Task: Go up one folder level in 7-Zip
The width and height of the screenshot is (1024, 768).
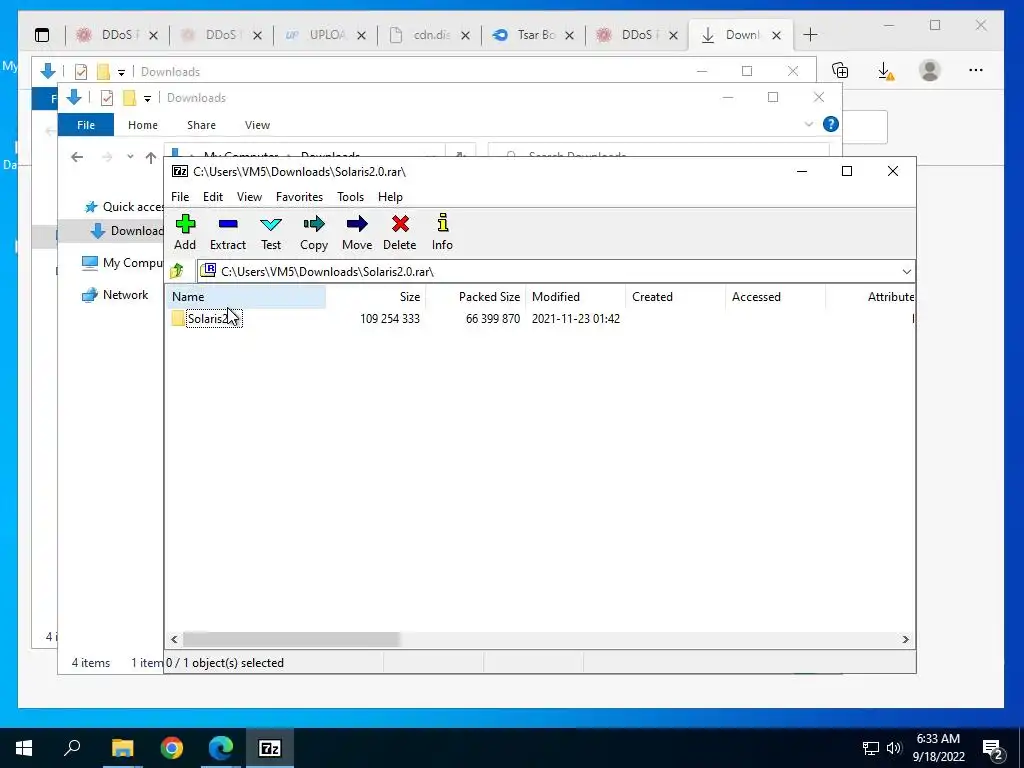Action: tap(177, 271)
